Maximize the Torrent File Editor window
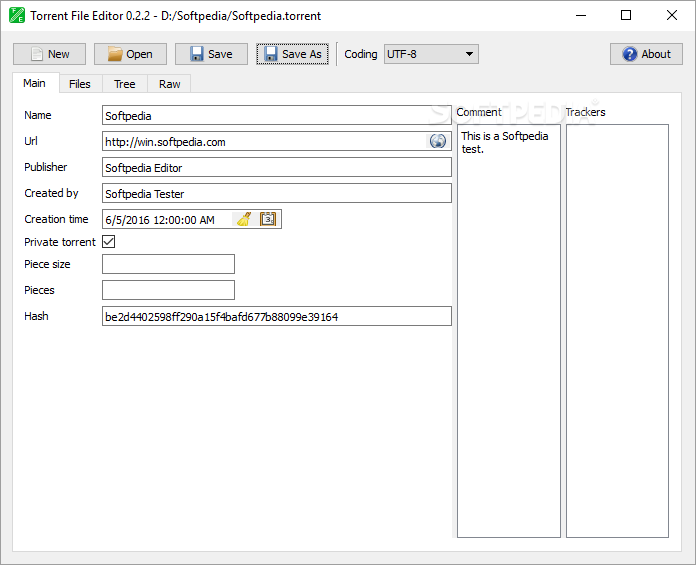The width and height of the screenshot is (696, 565). pos(626,16)
